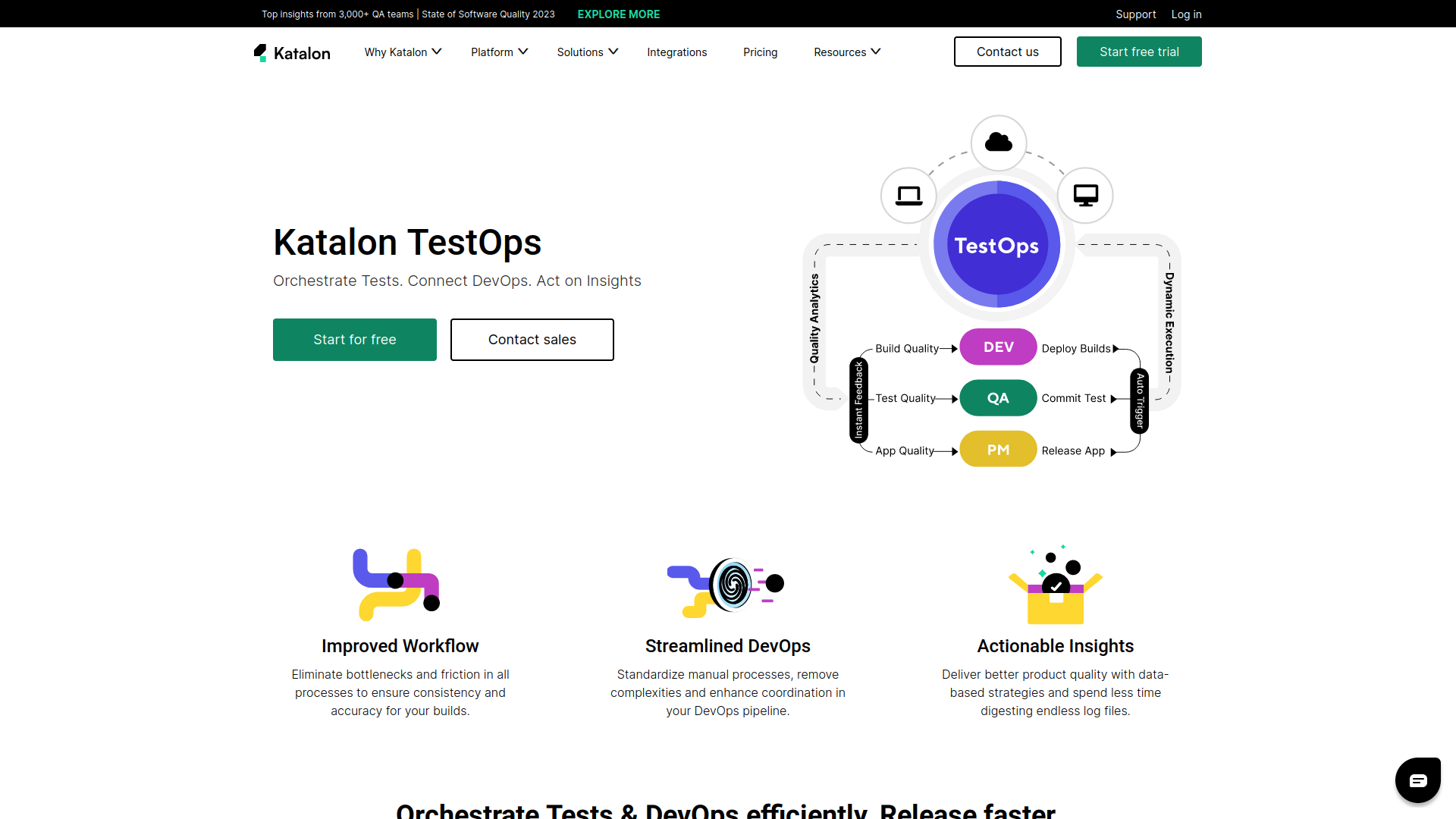Click the Start for free button
This screenshot has width=1456, height=819.
coord(354,340)
